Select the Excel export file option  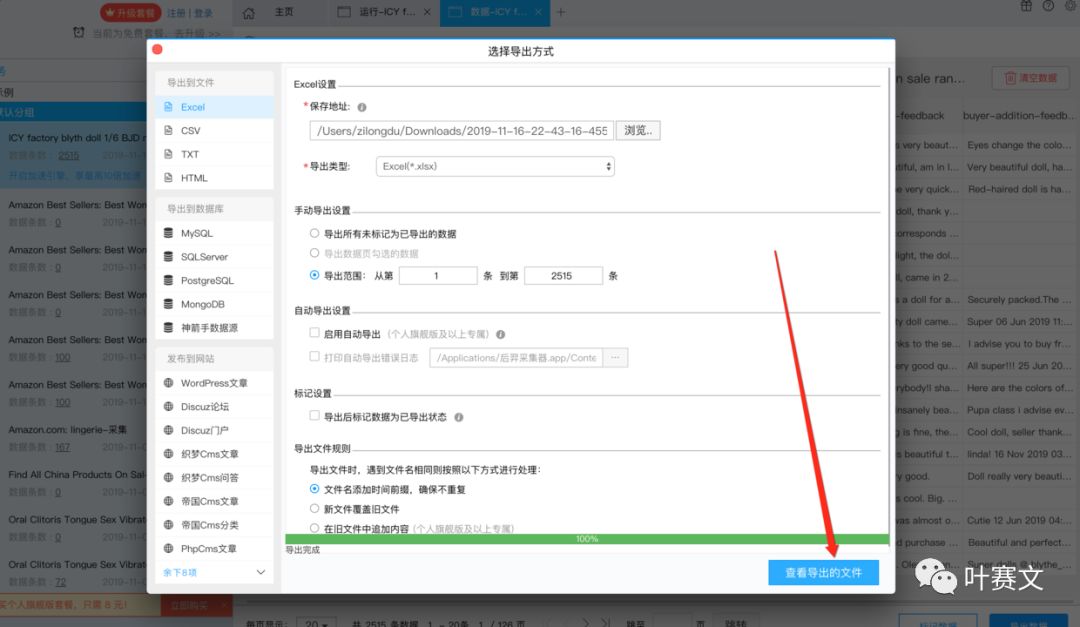coord(192,107)
